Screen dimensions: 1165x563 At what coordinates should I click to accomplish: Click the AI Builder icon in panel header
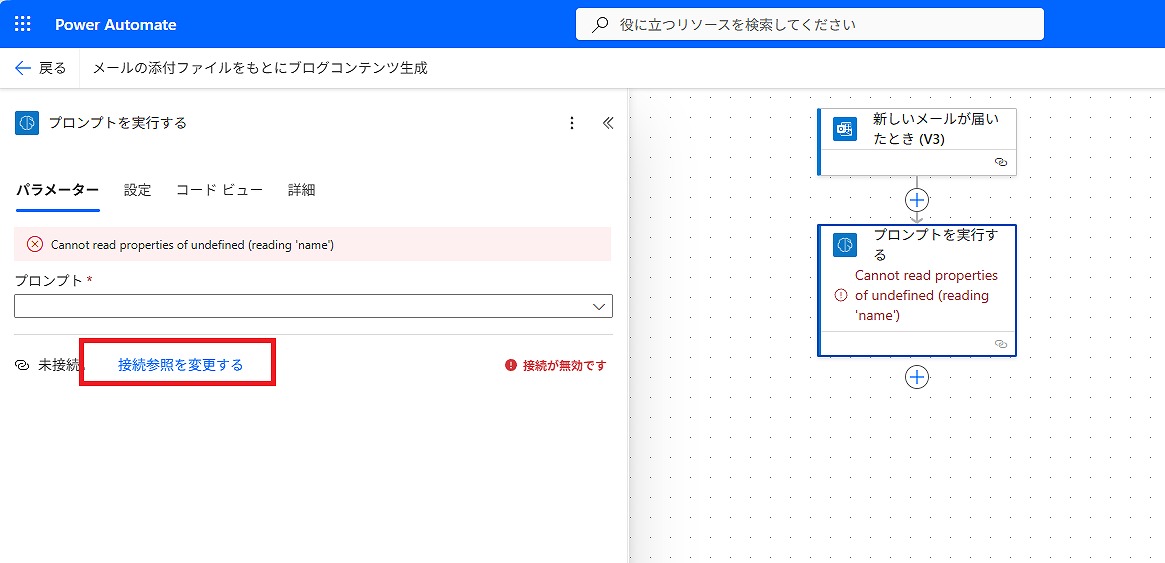[x=27, y=122]
